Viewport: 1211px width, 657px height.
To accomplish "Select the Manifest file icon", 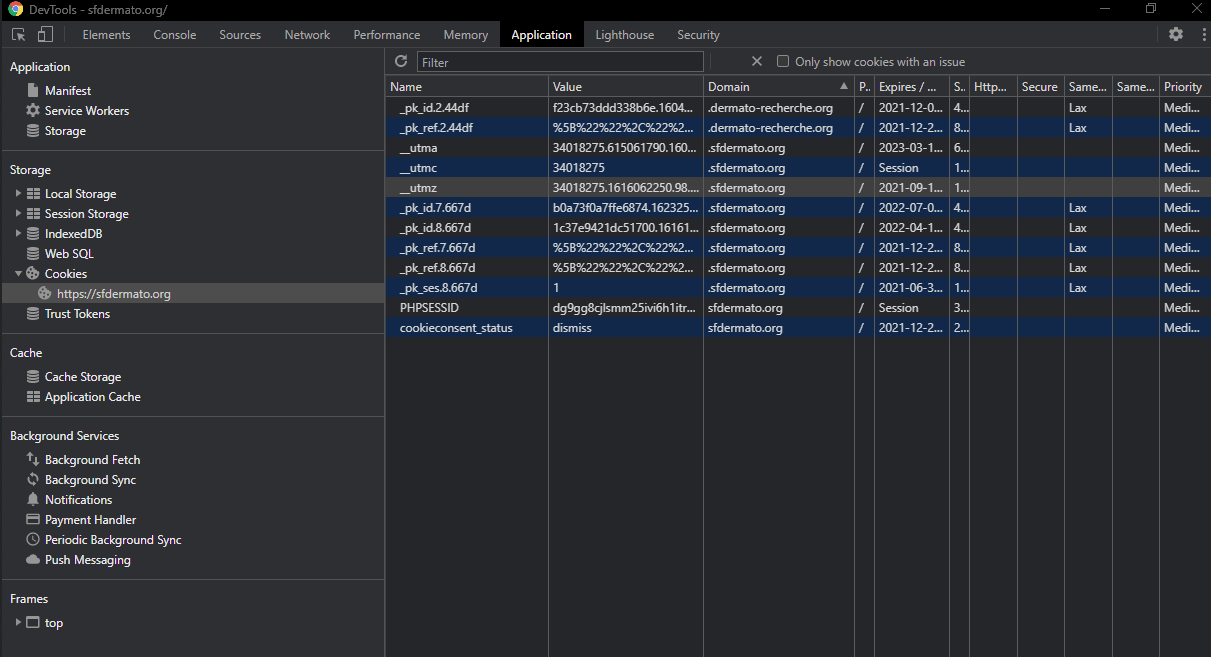I will coord(33,90).
